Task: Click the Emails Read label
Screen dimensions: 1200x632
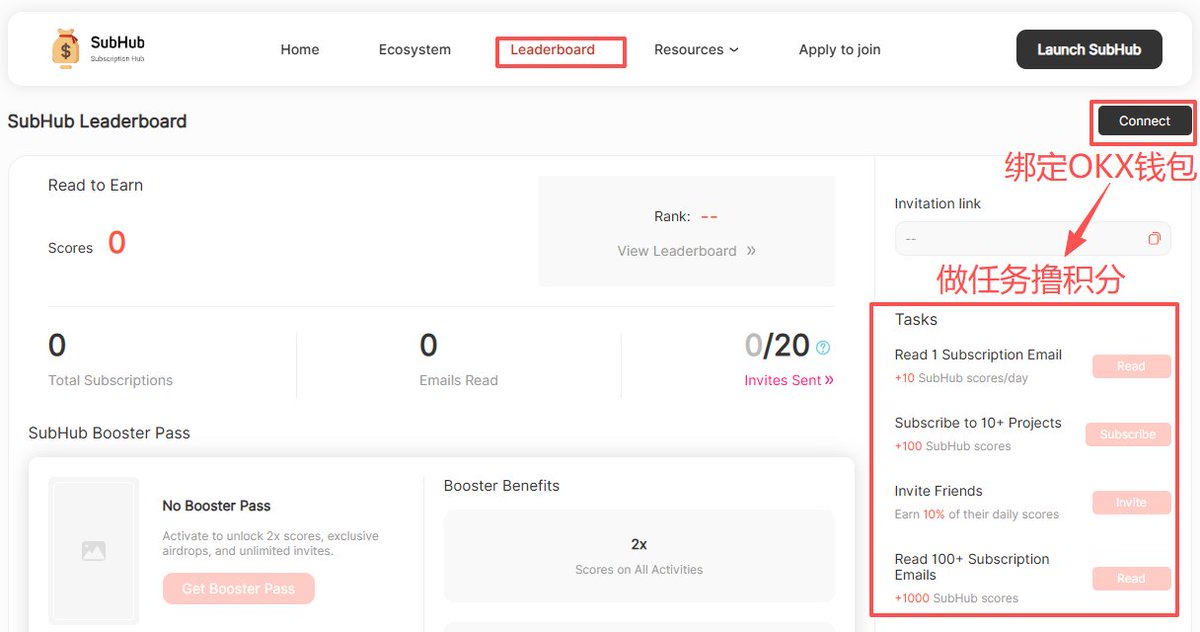Action: coord(459,380)
